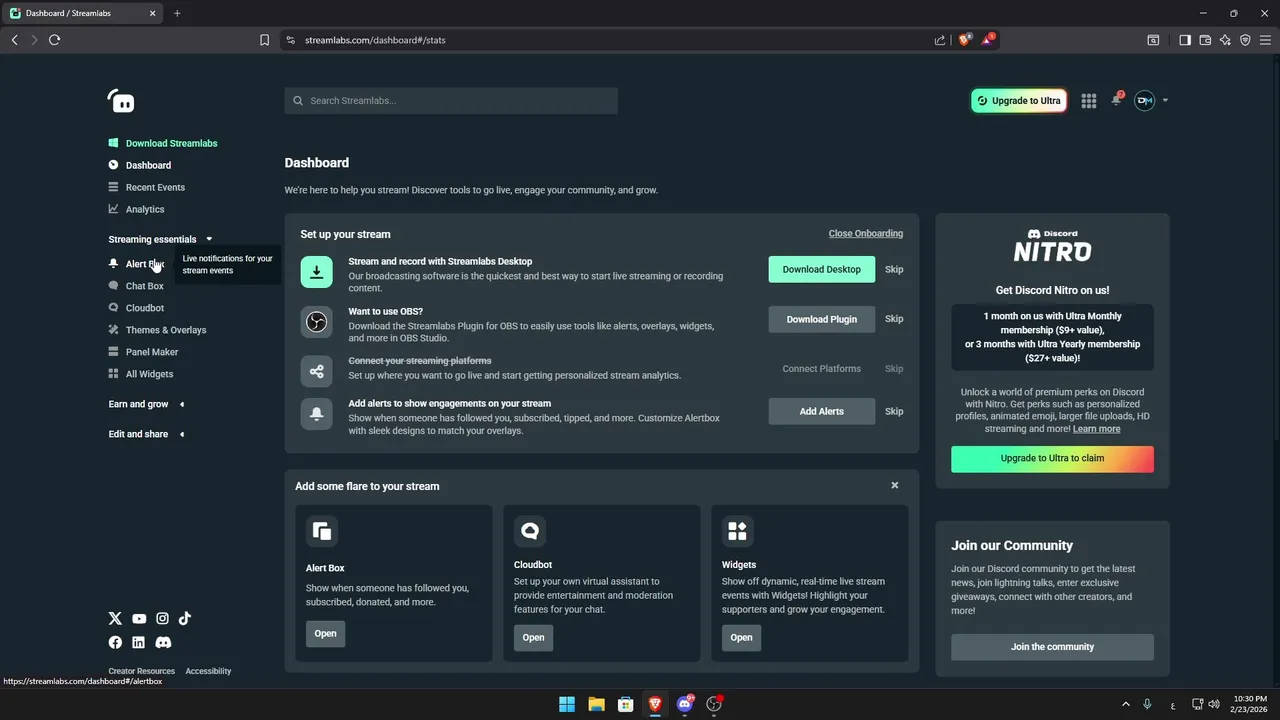Open the YouTube social icon
Screen dimensions: 1280x720
[139, 618]
